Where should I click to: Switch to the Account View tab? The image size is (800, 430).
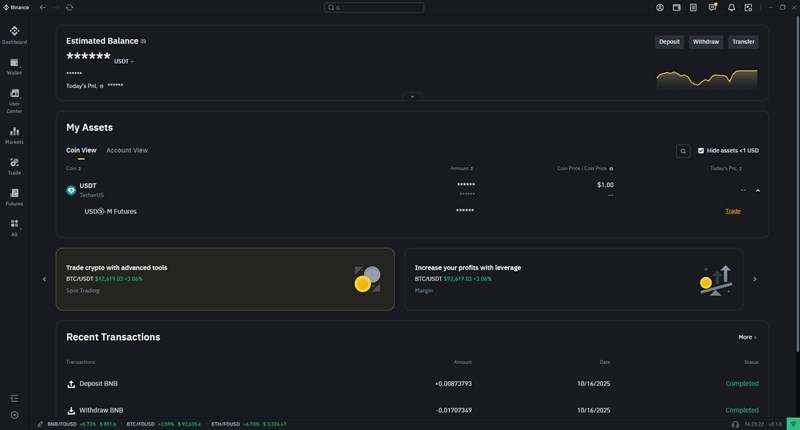pyautogui.click(x=127, y=150)
